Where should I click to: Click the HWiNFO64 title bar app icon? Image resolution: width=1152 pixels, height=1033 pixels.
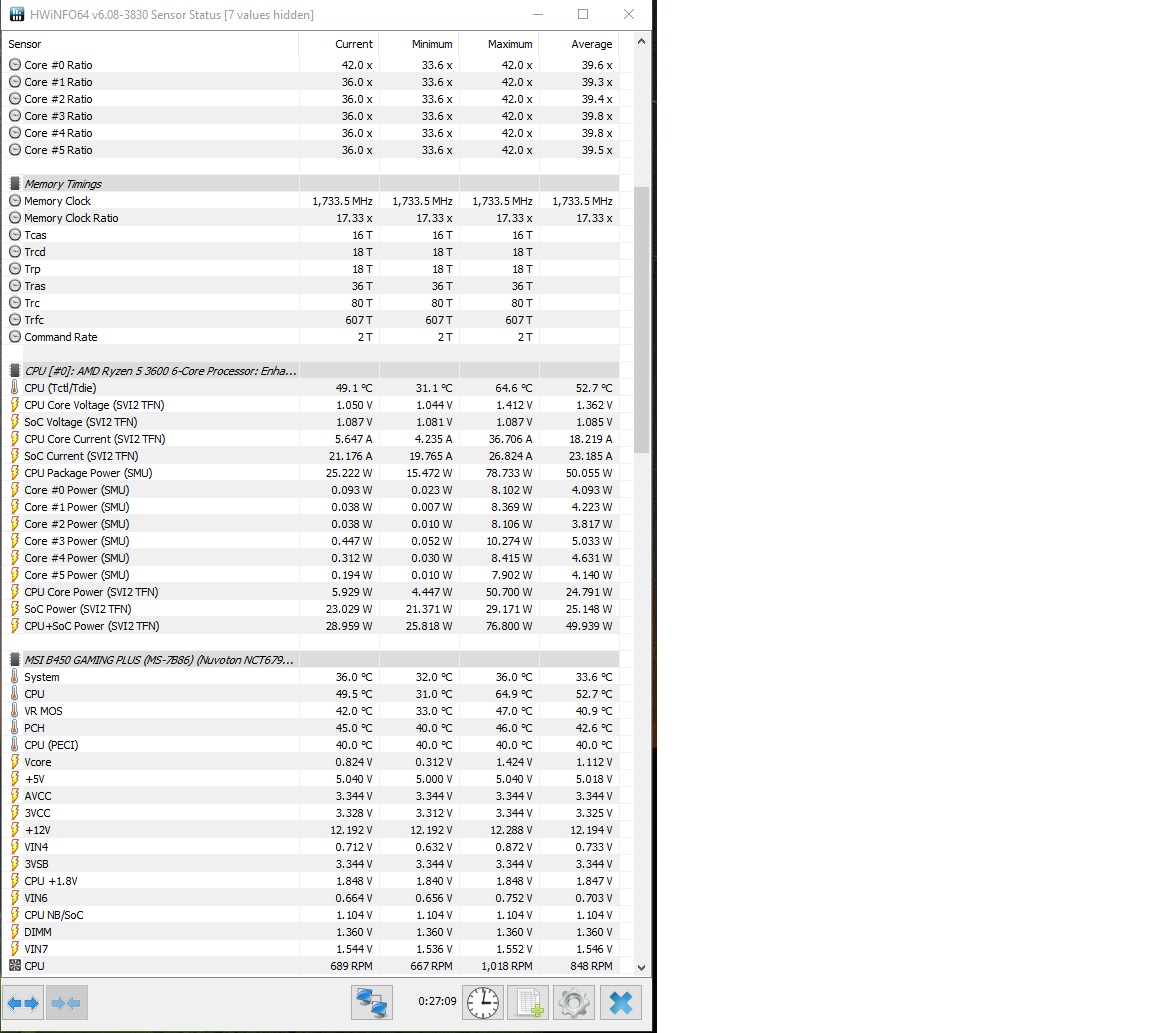[x=17, y=15]
